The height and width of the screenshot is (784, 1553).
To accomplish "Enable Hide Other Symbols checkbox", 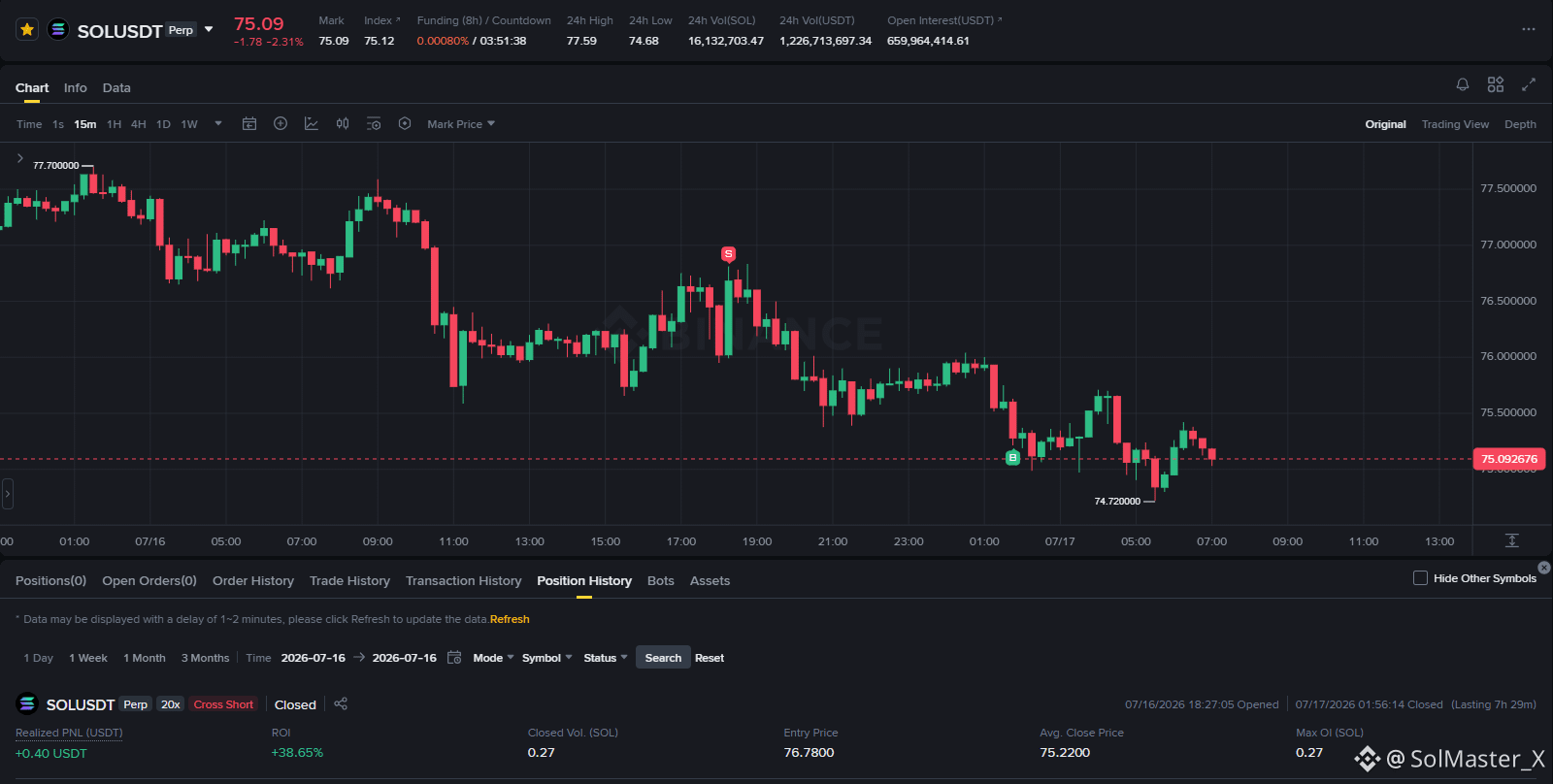I will 1420,578.
